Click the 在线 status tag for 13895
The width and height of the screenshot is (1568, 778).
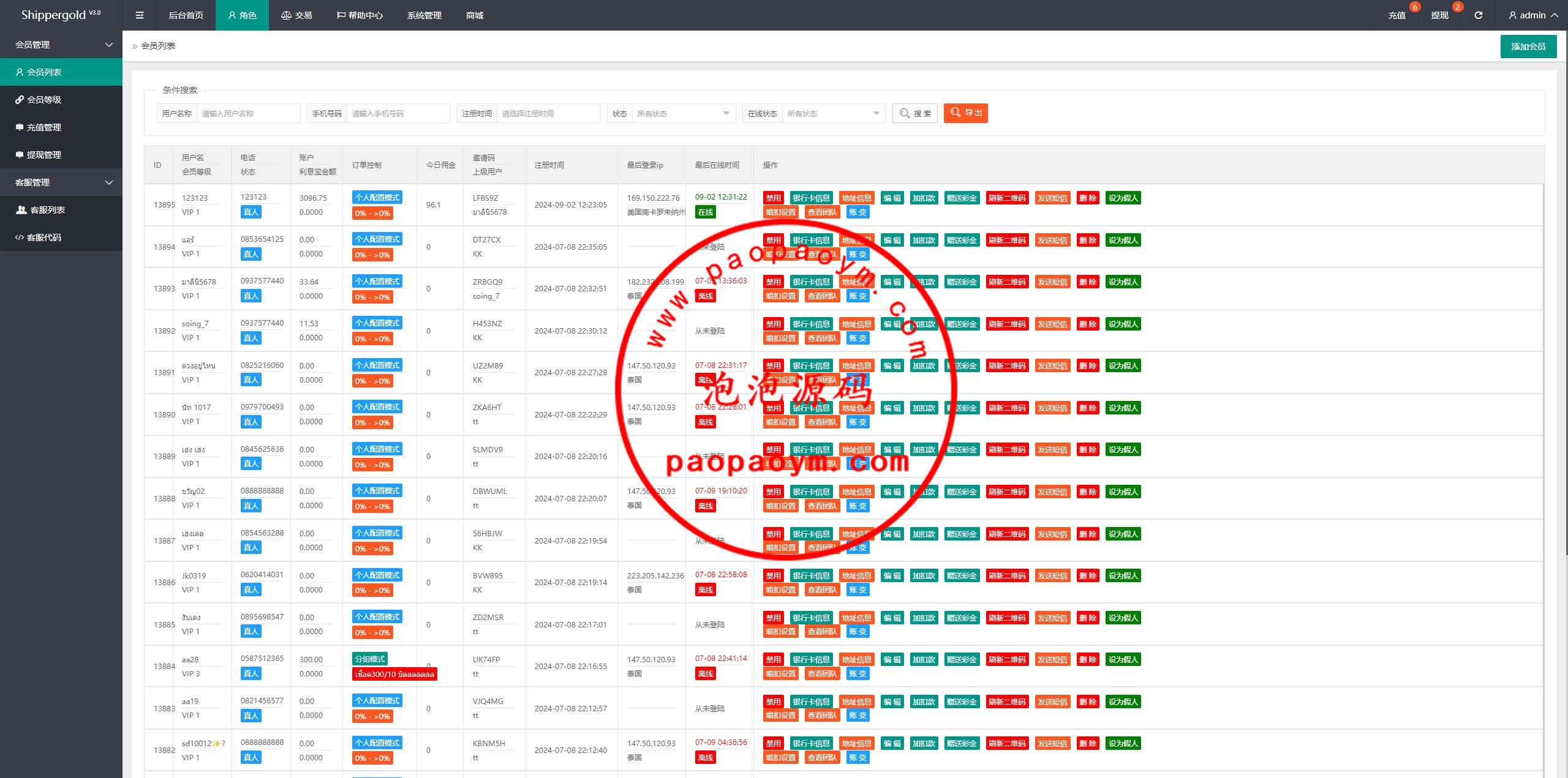pos(706,212)
